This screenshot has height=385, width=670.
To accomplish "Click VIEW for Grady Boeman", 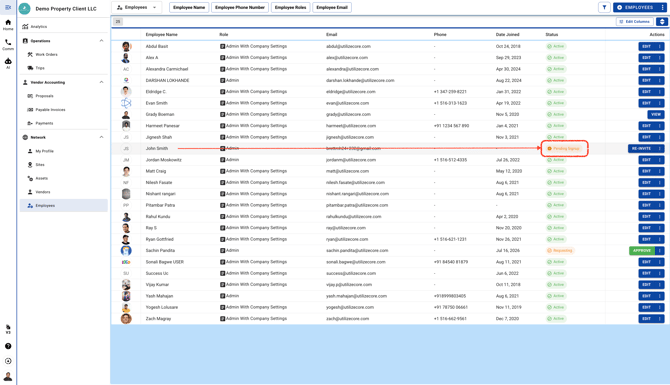I will tap(656, 115).
